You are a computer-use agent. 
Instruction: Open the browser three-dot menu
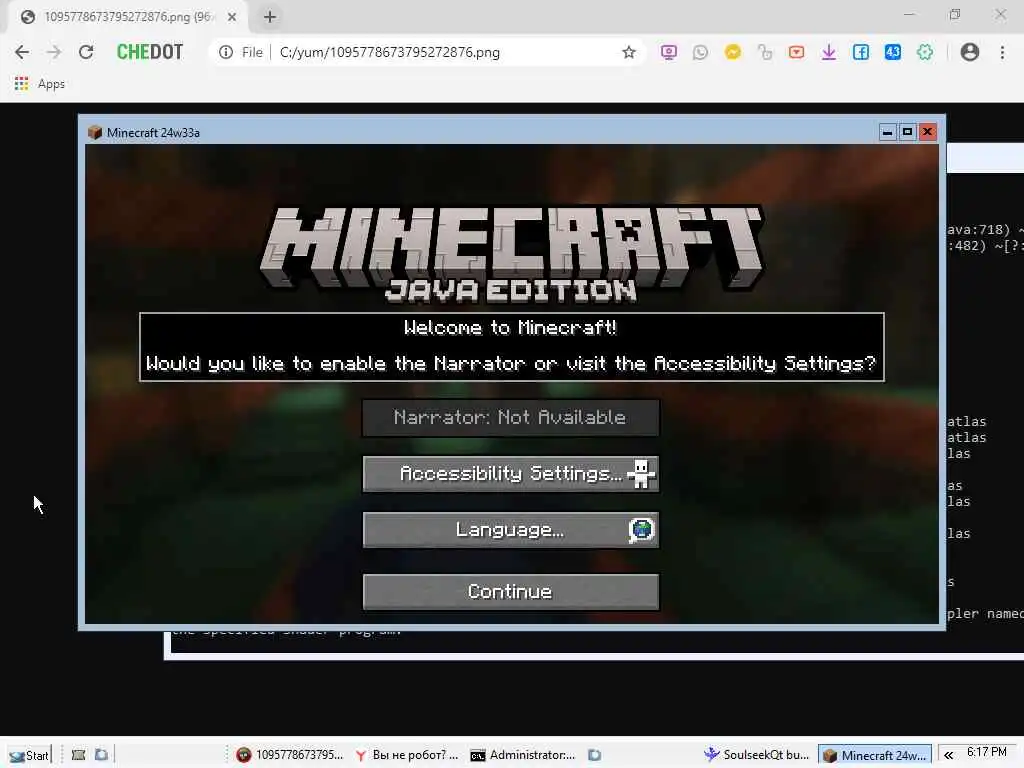click(x=1002, y=52)
